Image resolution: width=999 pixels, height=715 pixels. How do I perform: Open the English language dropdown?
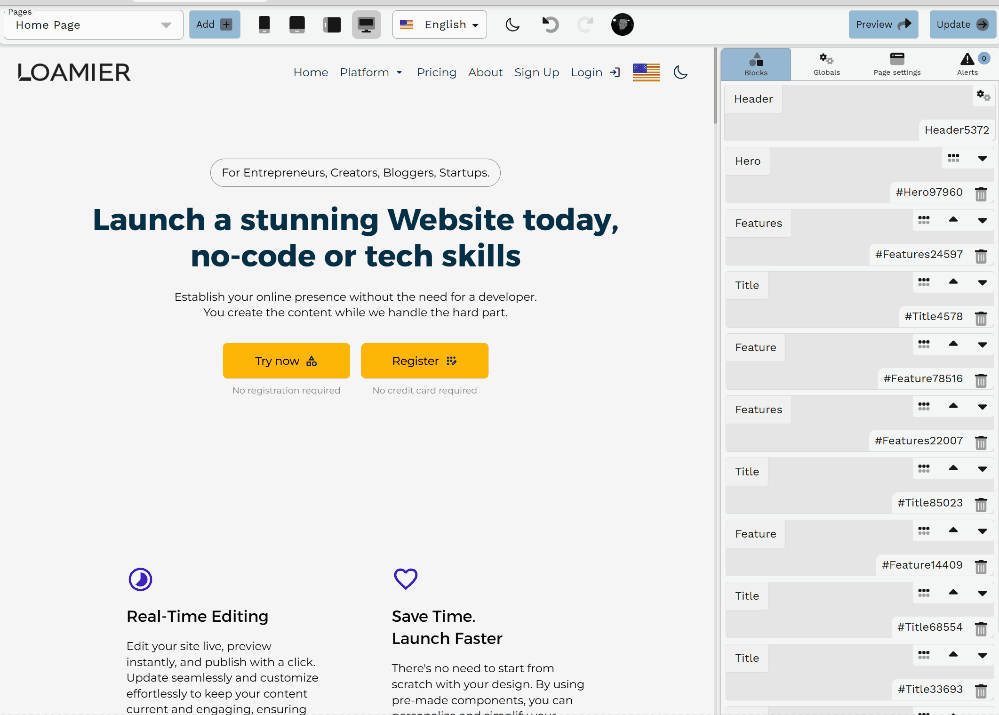(x=440, y=25)
